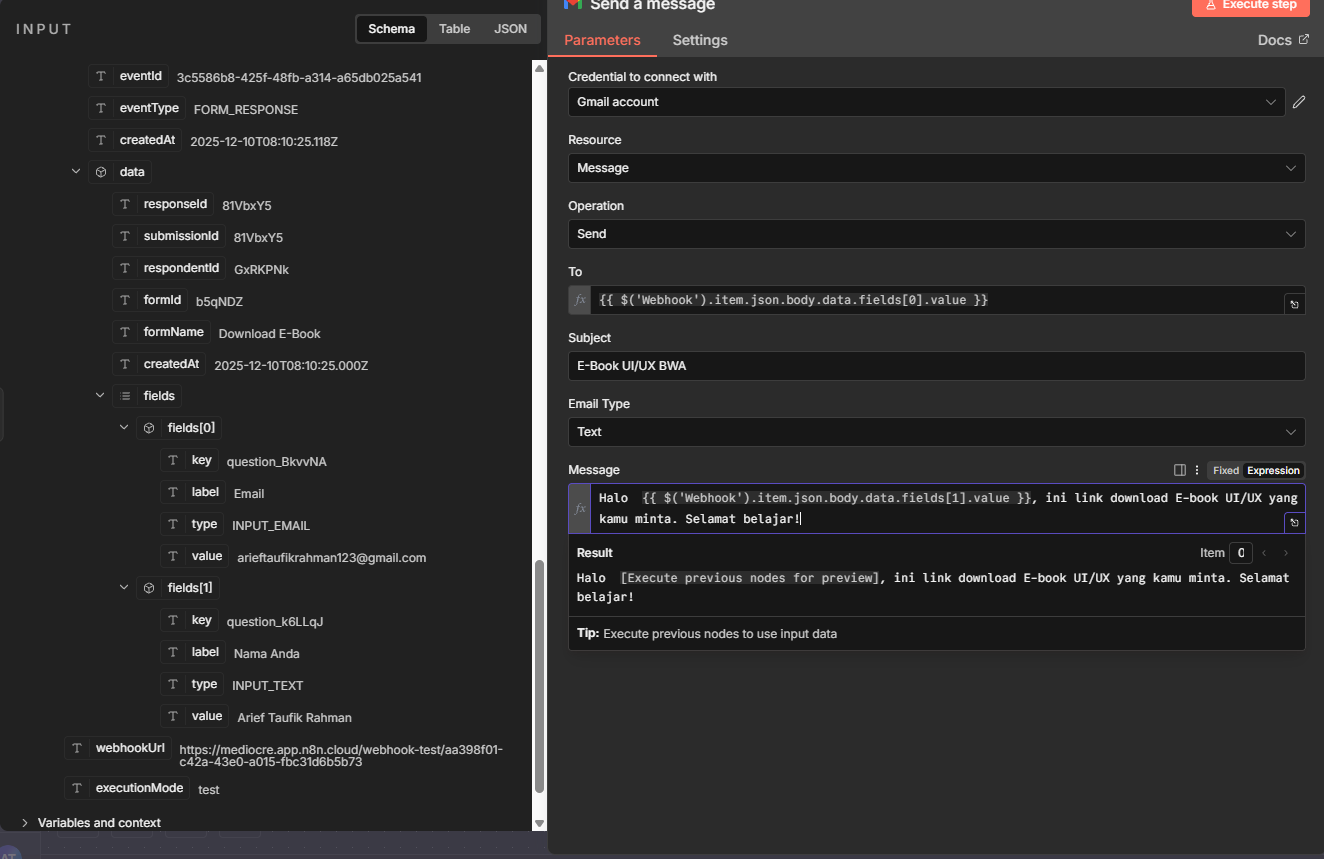Switch input view to Table
This screenshot has height=859, width=1324.
pyautogui.click(x=454, y=29)
